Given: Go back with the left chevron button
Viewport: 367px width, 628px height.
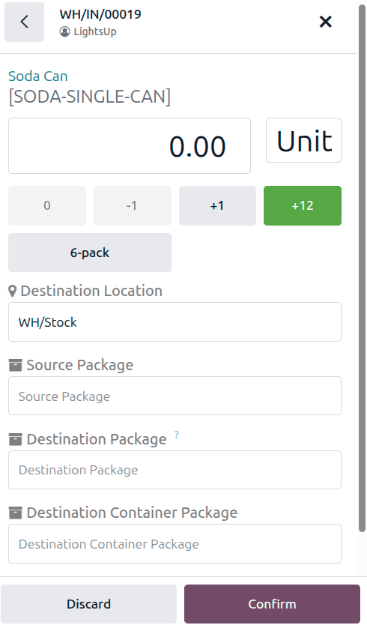Looking at the screenshot, I should 24,22.
